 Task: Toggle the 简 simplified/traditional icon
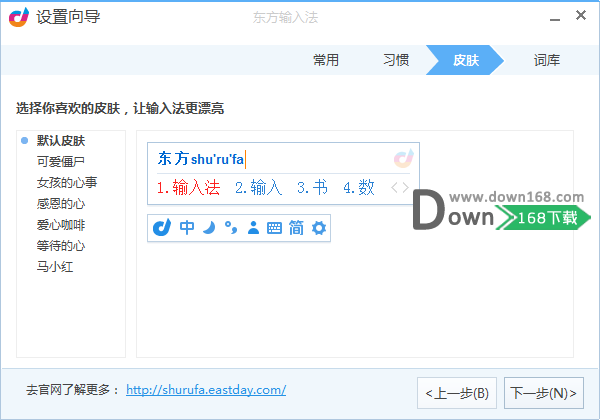coord(296,228)
